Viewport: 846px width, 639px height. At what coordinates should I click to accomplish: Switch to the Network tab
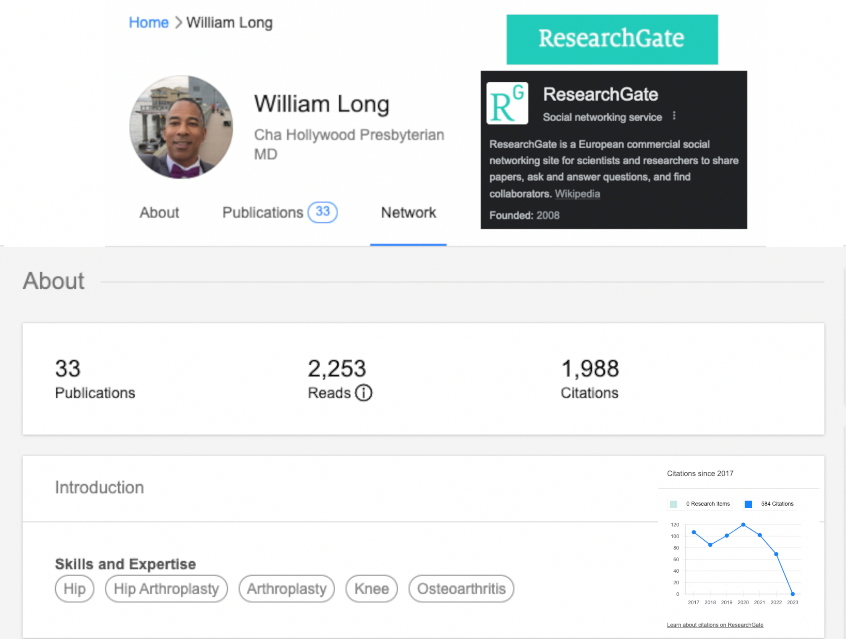[x=408, y=213]
